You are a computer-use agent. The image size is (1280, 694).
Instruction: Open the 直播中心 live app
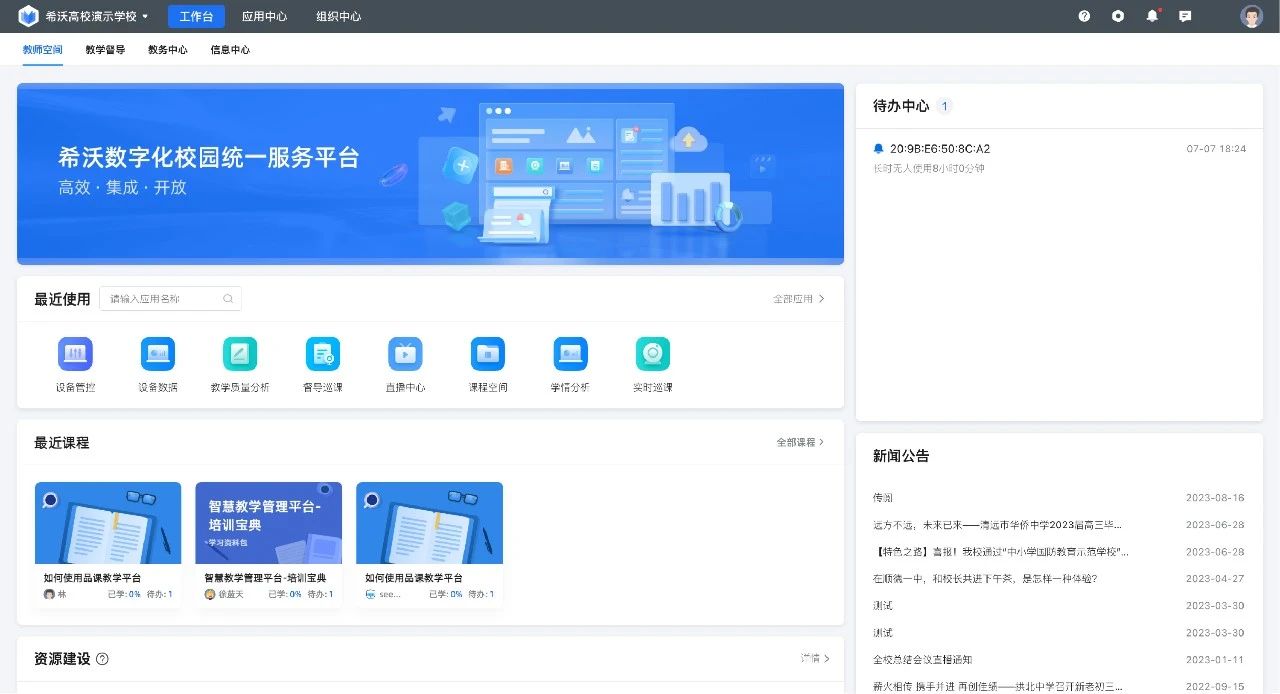pos(405,355)
